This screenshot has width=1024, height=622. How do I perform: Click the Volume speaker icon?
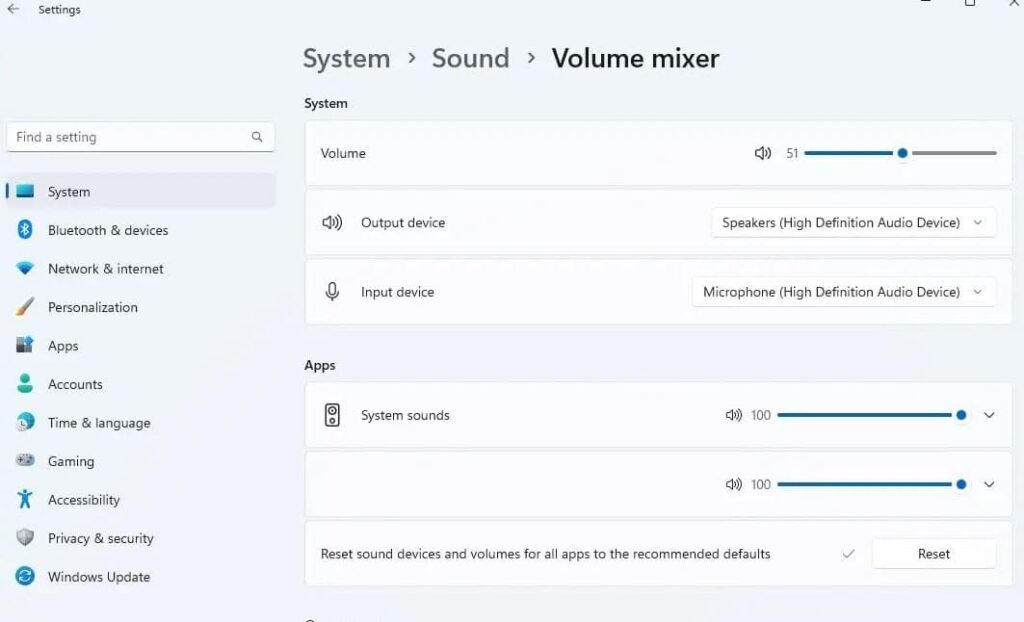(763, 153)
